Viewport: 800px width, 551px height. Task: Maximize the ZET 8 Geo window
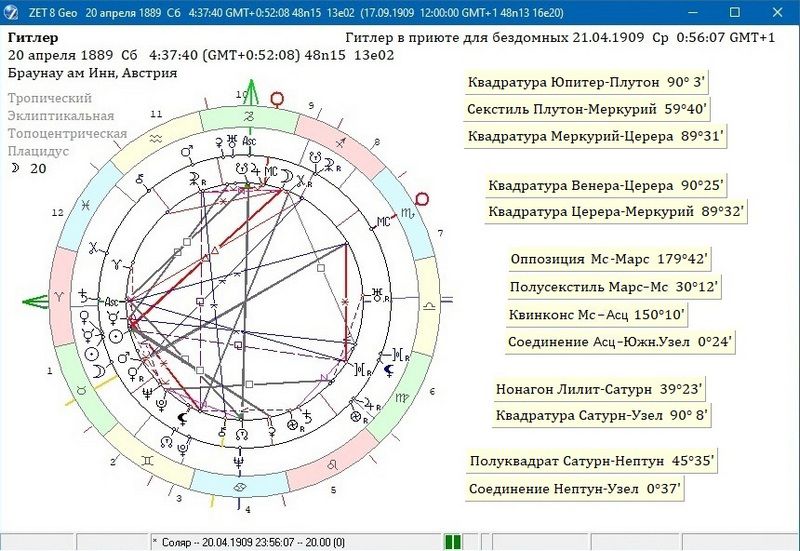click(735, 12)
